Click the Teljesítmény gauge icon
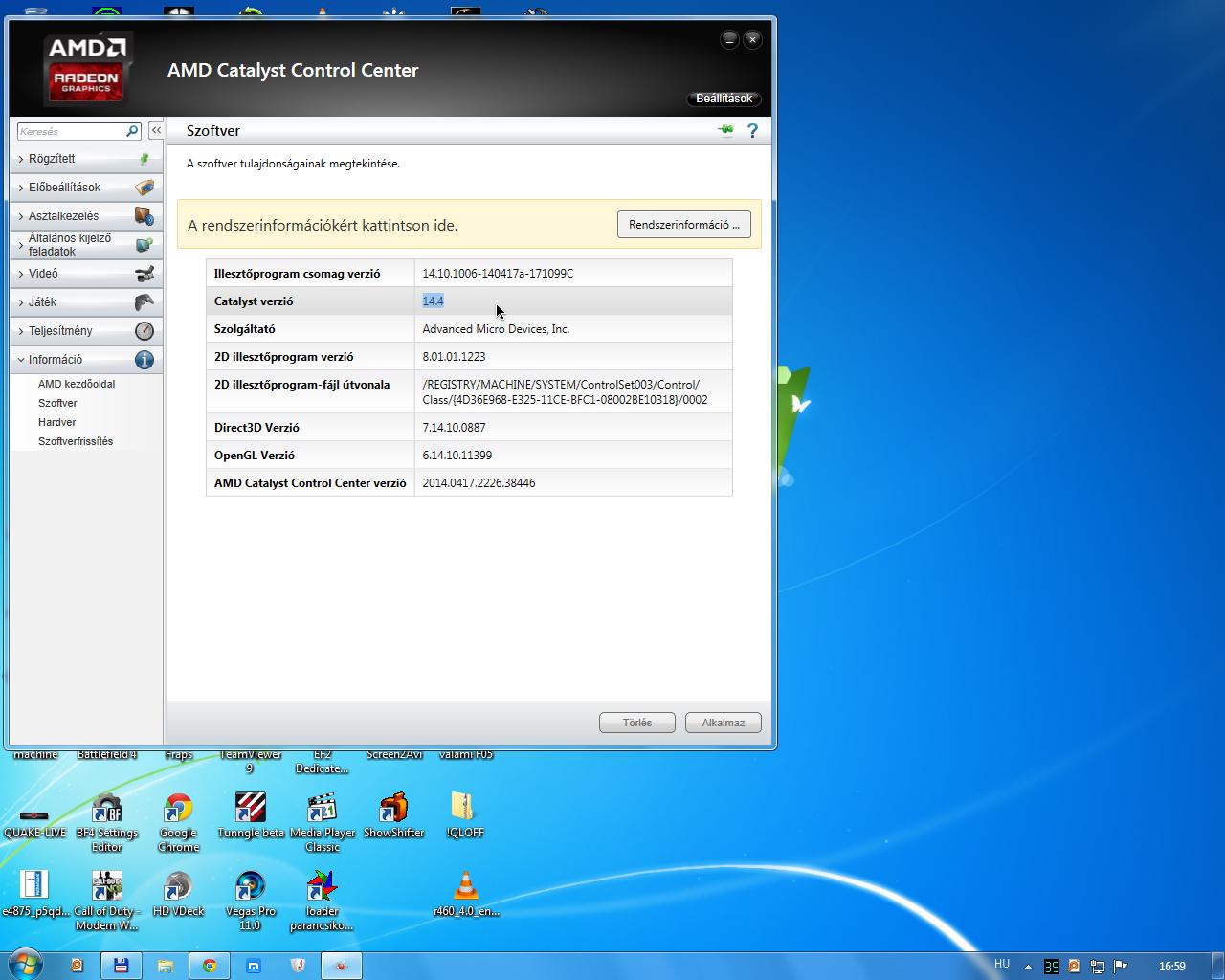1225x980 pixels. 145,331
